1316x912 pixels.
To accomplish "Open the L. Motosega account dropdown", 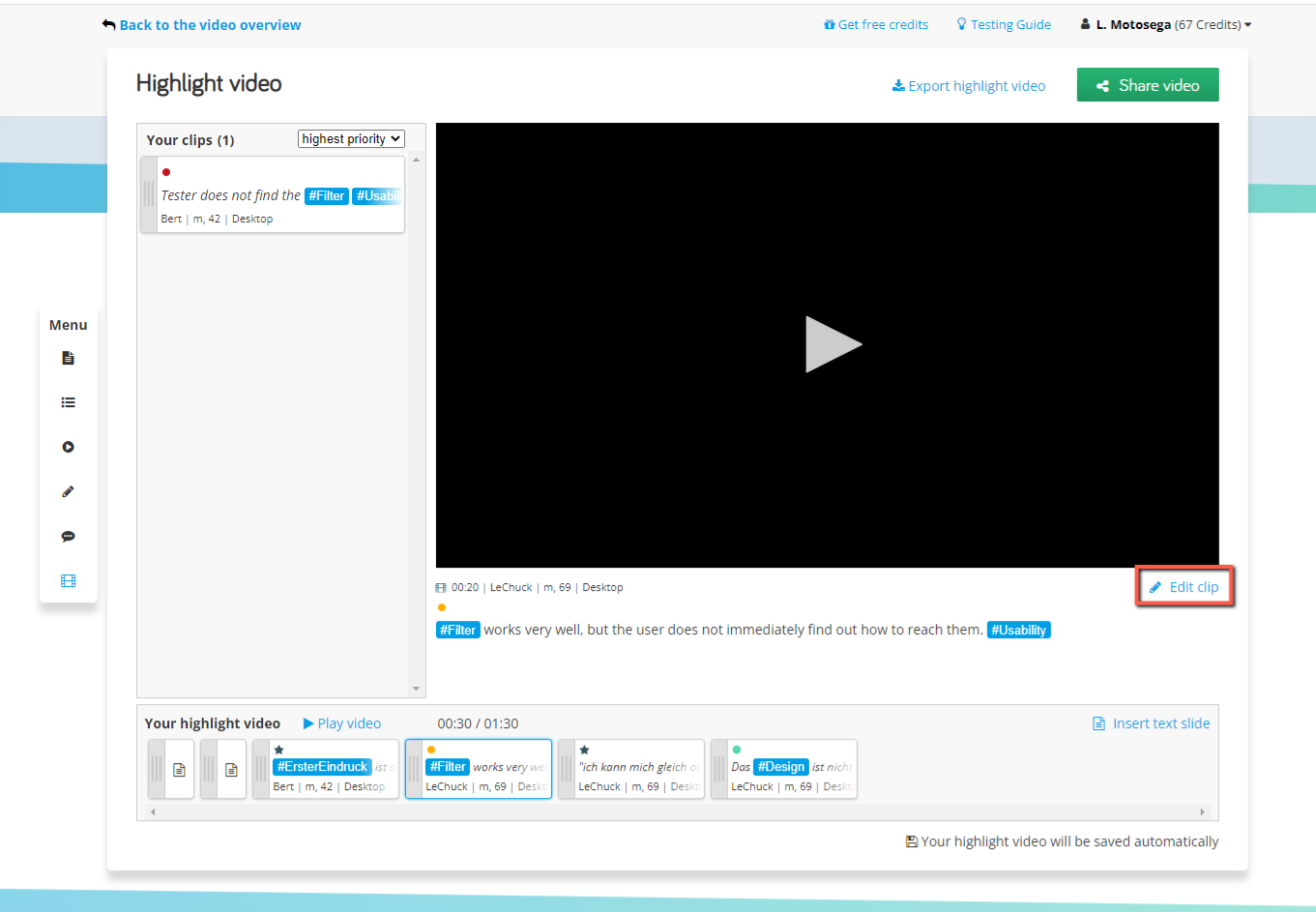I will click(x=1165, y=25).
